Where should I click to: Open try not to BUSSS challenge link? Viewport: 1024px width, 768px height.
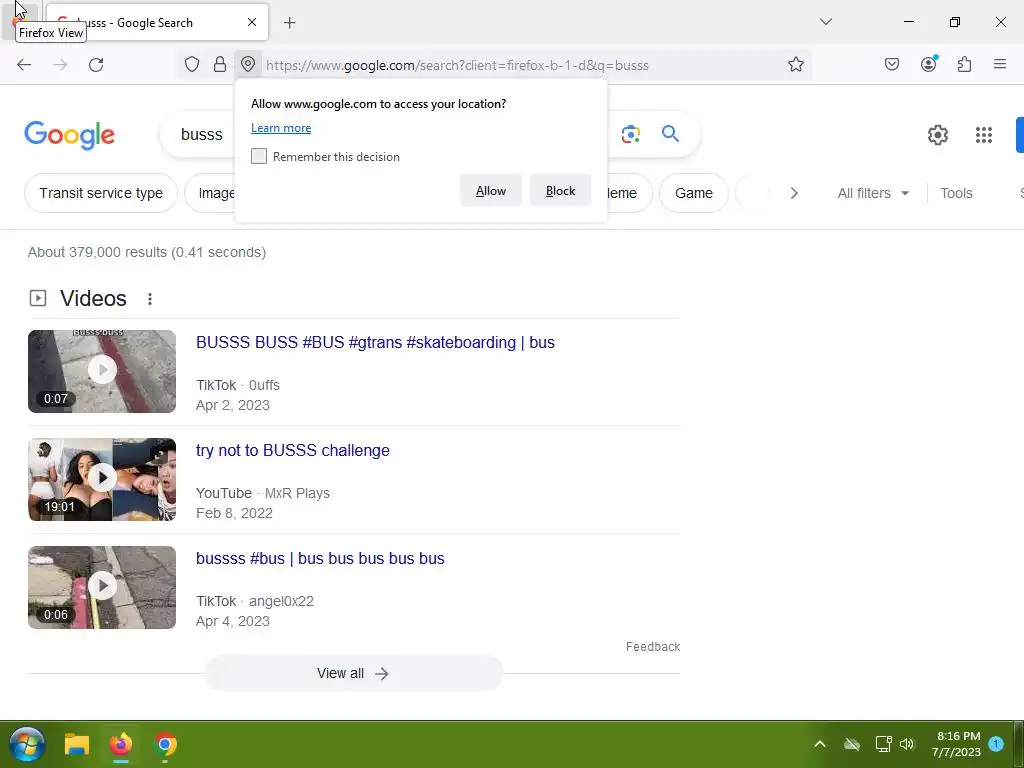[293, 451]
